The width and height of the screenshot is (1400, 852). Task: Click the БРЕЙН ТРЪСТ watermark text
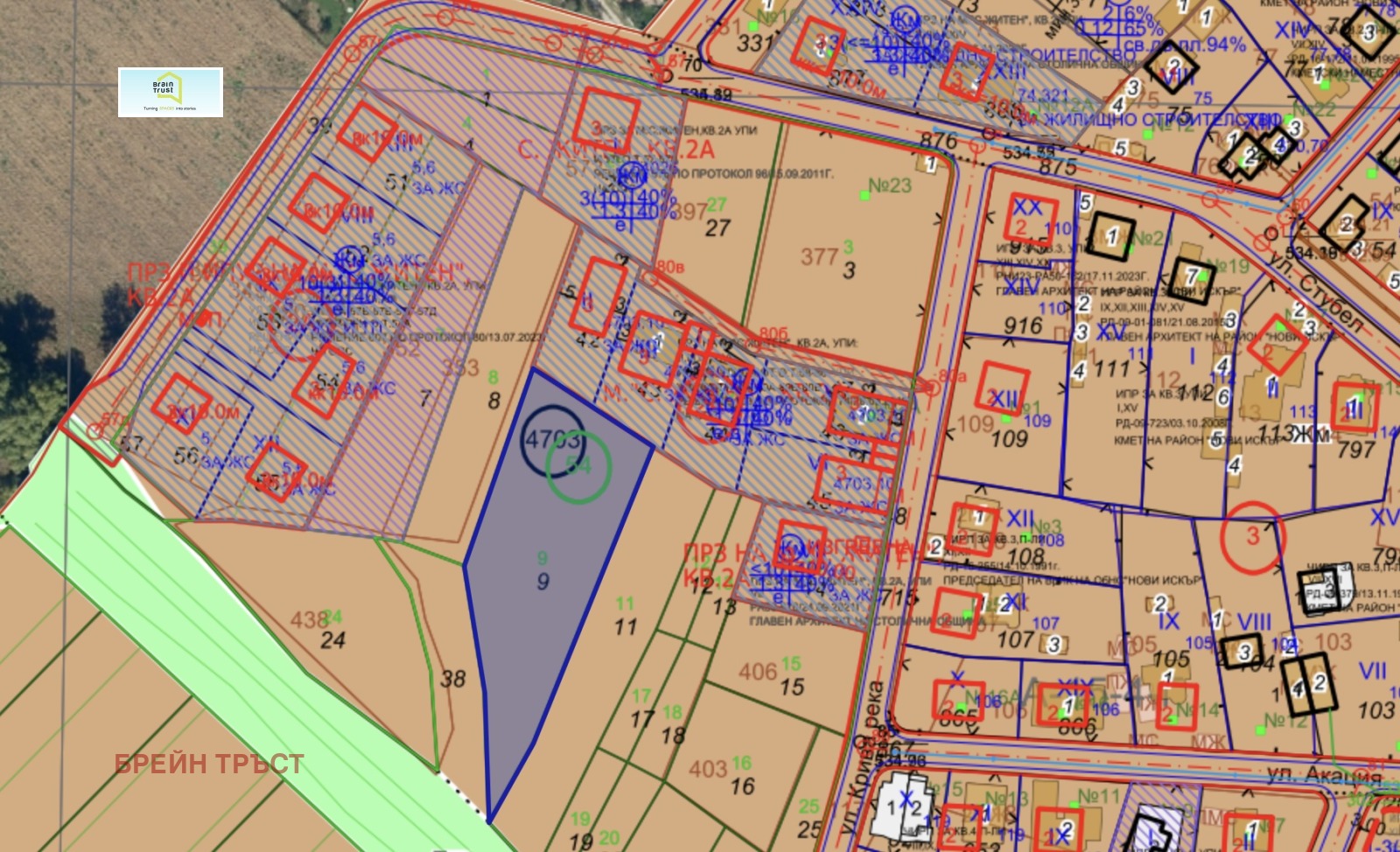click(x=209, y=764)
